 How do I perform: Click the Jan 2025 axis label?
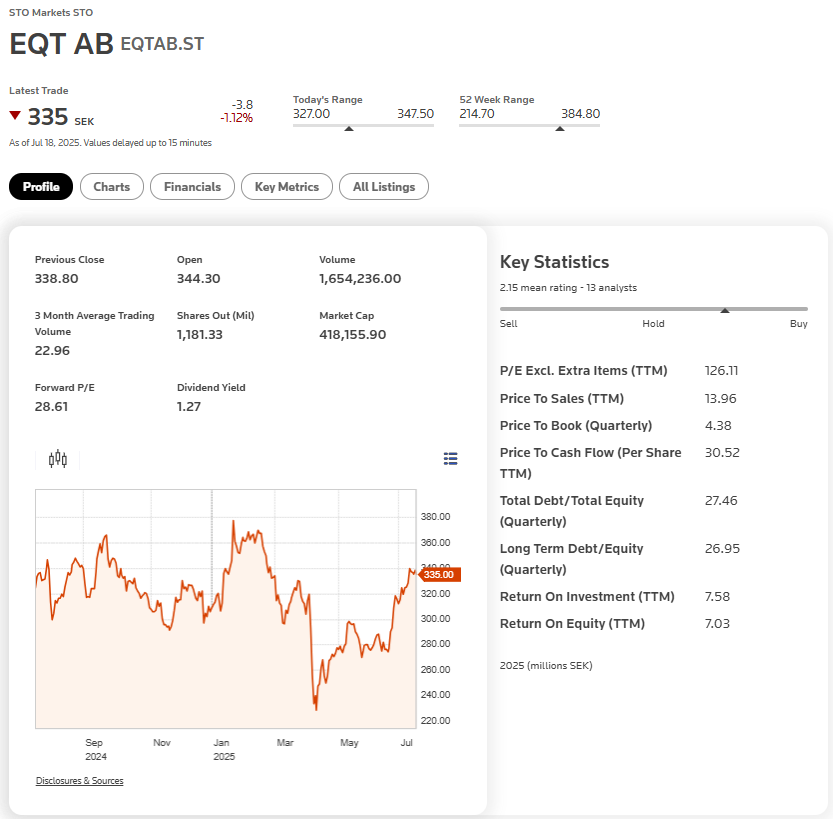click(x=224, y=749)
